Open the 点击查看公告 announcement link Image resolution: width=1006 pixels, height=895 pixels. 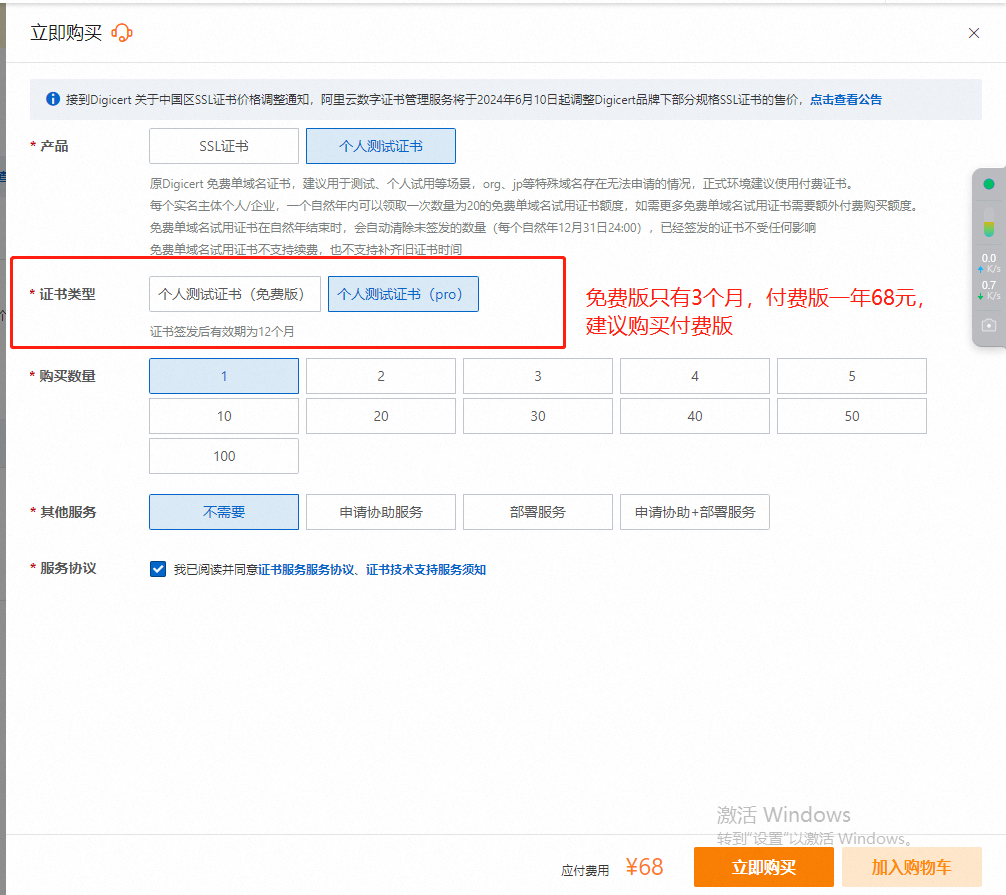pyautogui.click(x=846, y=99)
